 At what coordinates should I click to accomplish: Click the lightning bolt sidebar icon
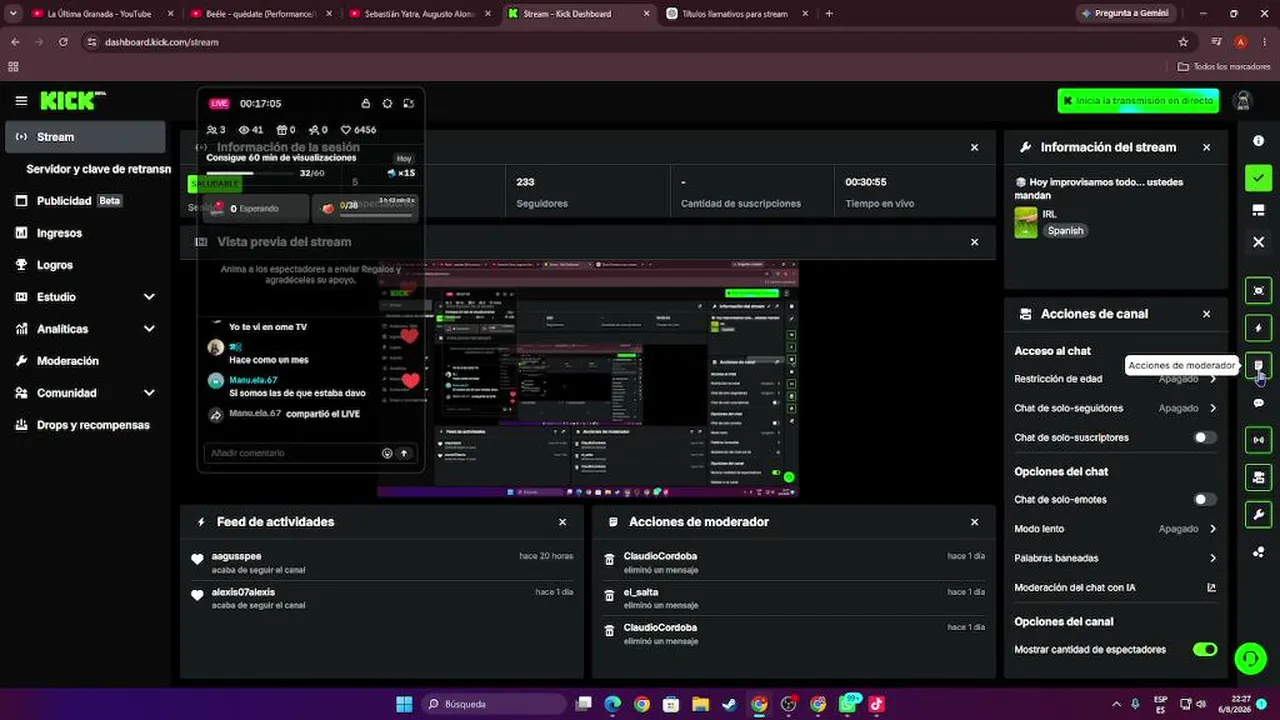(1258, 328)
